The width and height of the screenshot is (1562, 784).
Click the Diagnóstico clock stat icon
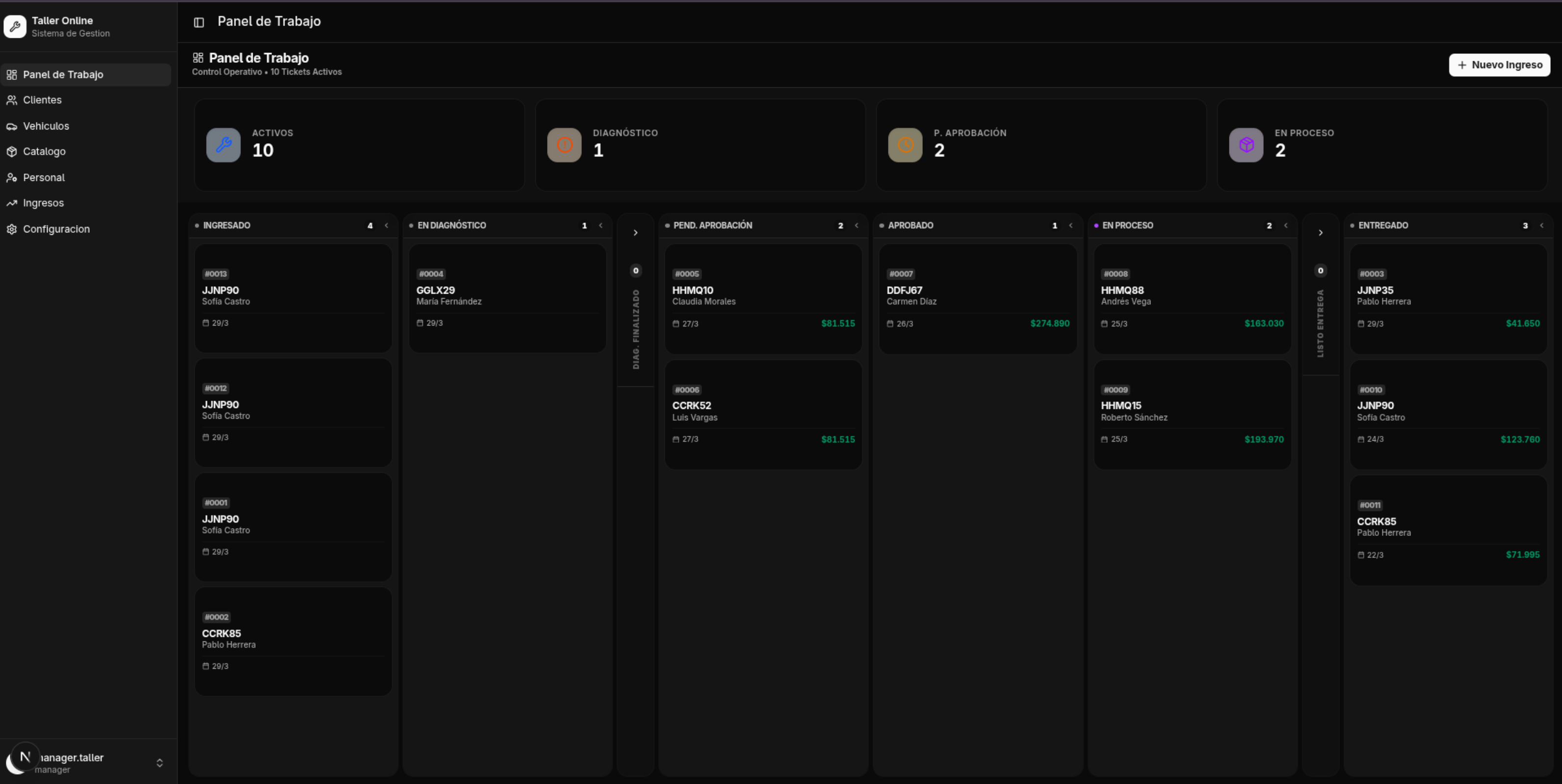click(x=564, y=145)
